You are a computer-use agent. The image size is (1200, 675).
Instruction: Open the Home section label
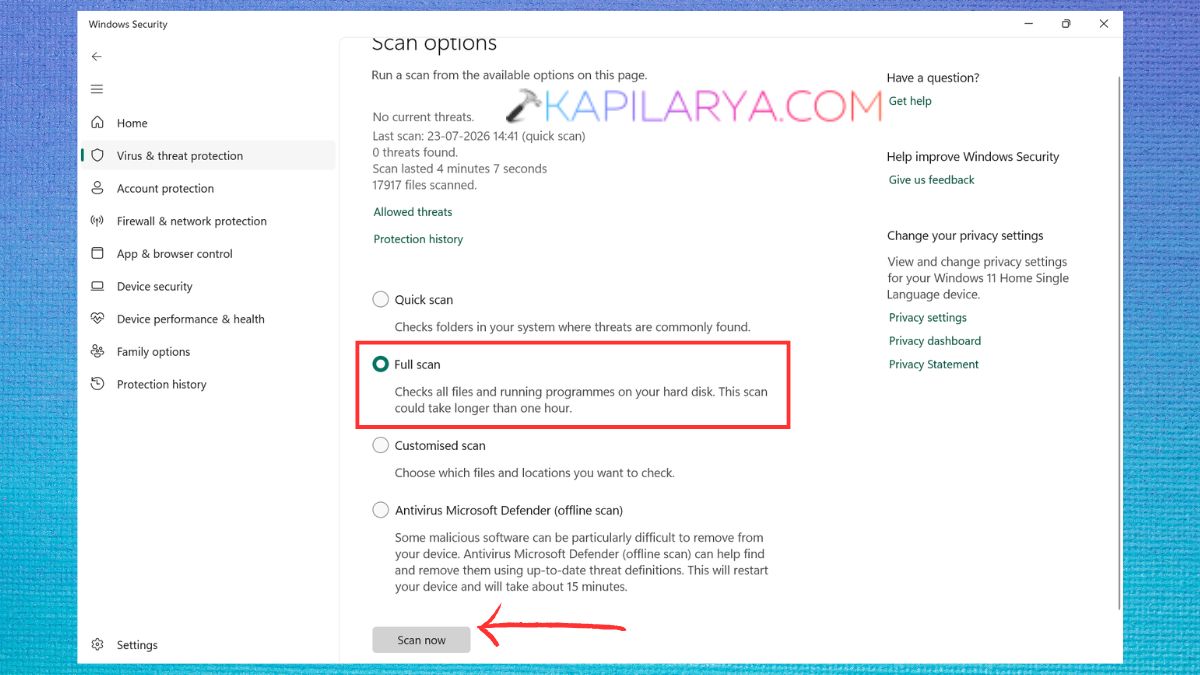click(132, 123)
